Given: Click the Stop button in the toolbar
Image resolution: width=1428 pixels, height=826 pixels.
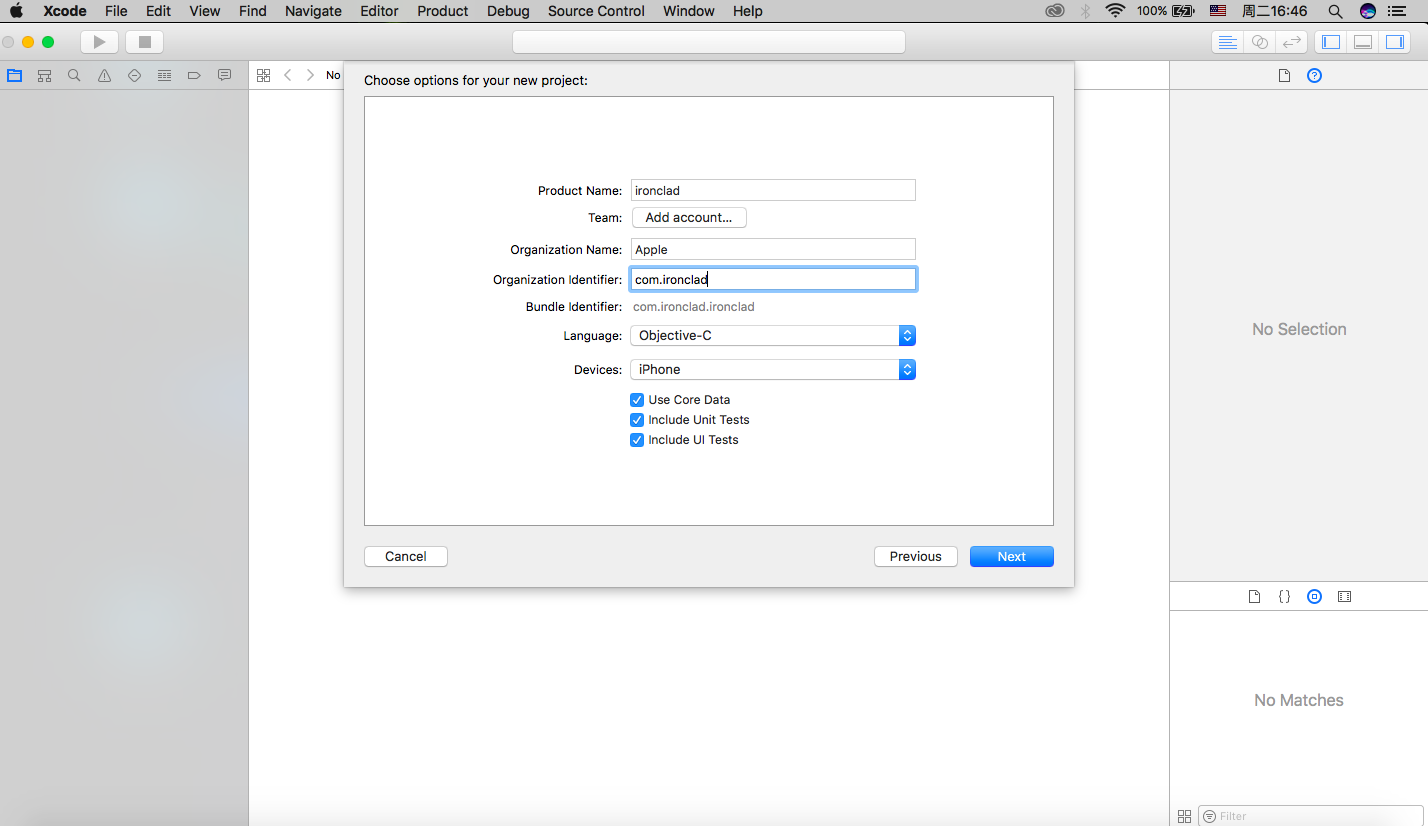Looking at the screenshot, I should point(144,42).
